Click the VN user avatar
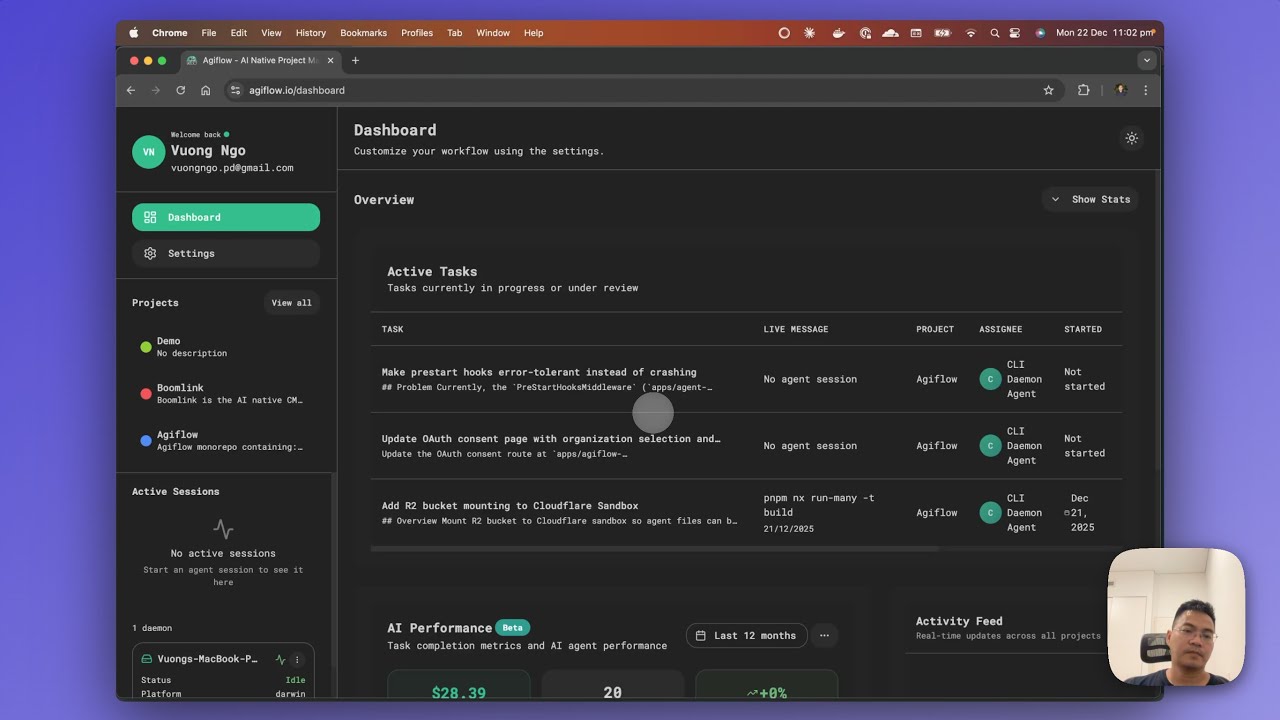The height and width of the screenshot is (720, 1280). coord(148,152)
